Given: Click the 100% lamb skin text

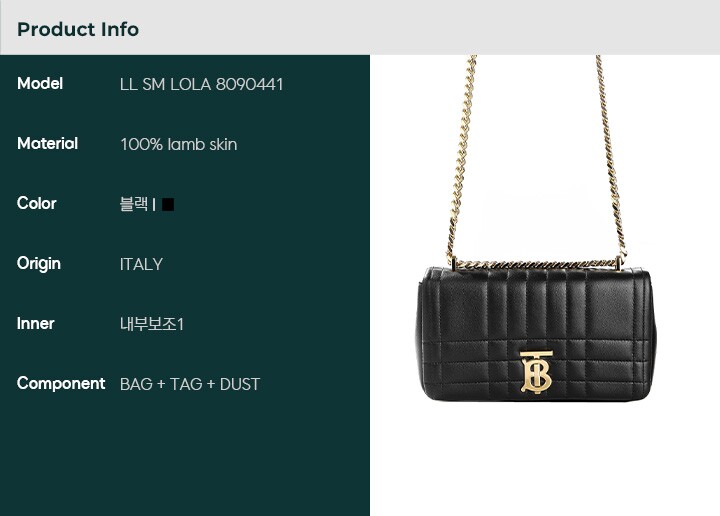Looking at the screenshot, I should click(x=179, y=145).
